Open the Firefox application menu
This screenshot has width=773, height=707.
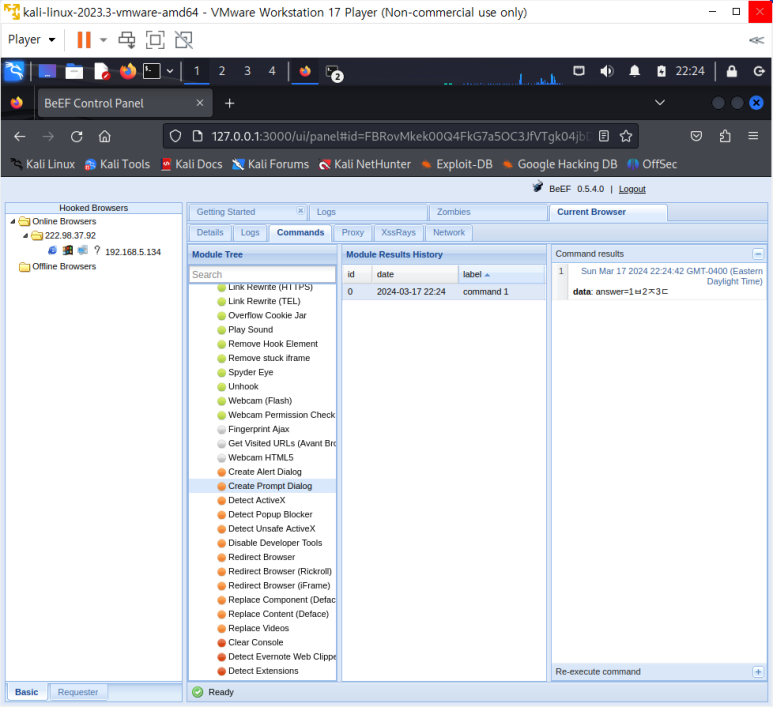click(753, 136)
